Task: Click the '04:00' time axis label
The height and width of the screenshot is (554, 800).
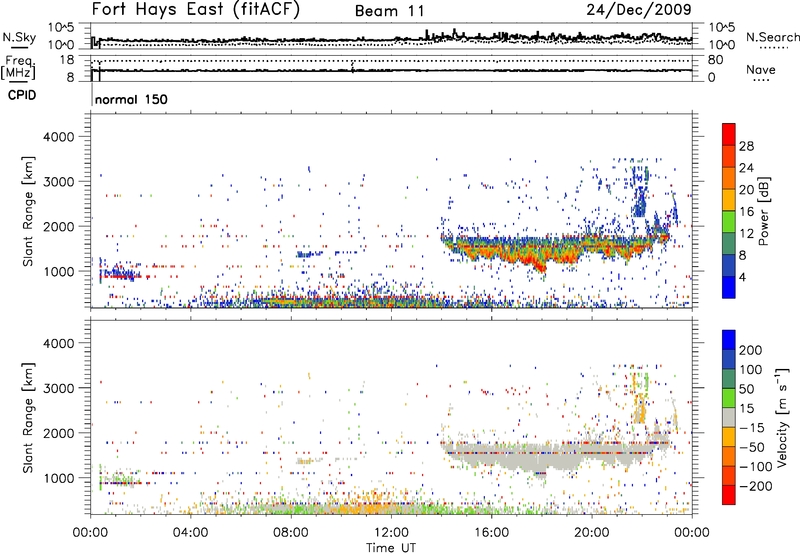Action: 190,533
